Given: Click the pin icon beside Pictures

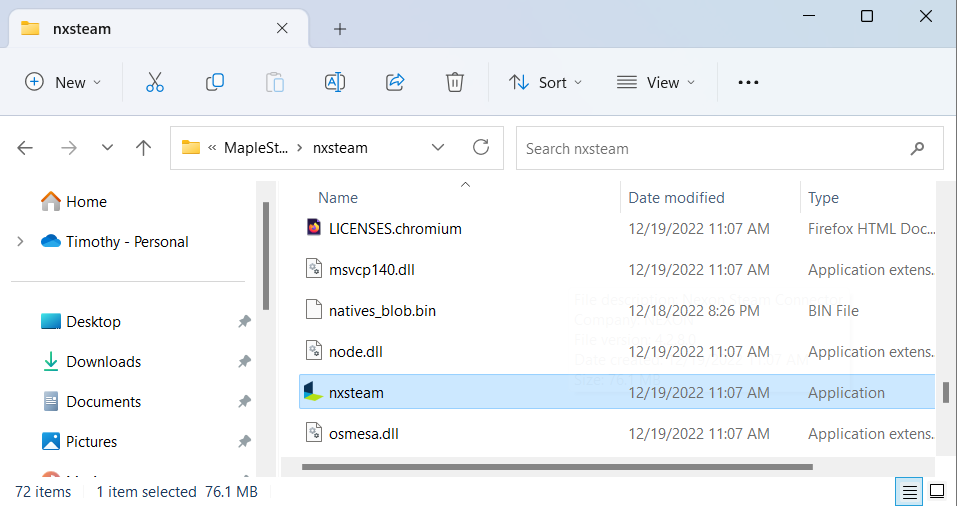Looking at the screenshot, I should [x=244, y=441].
